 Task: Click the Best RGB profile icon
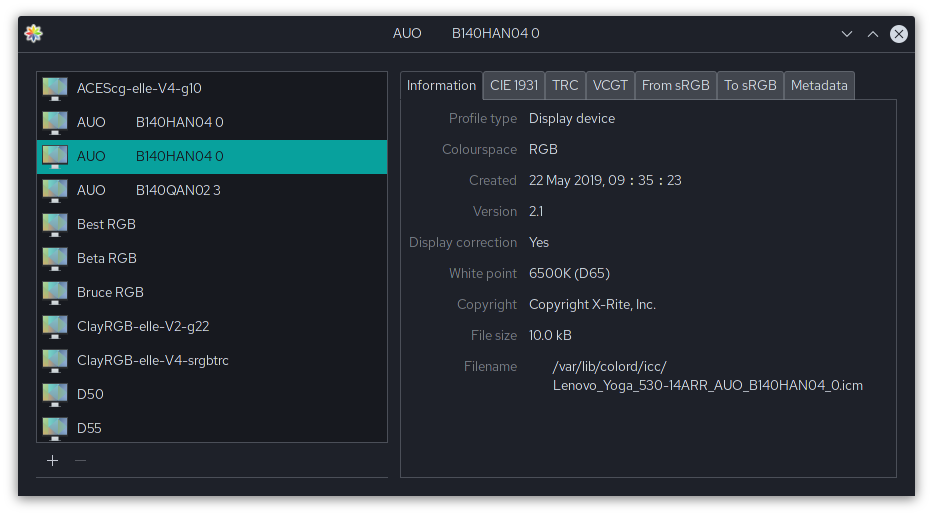pos(55,224)
